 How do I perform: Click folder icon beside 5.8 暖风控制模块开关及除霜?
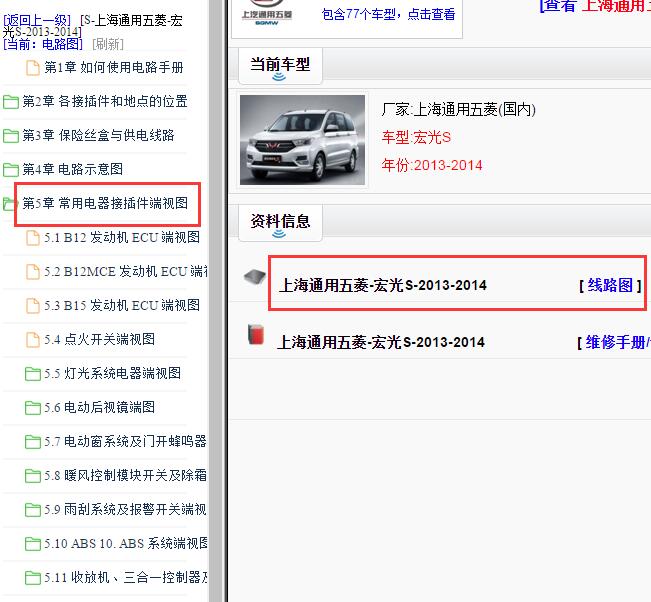(32, 476)
